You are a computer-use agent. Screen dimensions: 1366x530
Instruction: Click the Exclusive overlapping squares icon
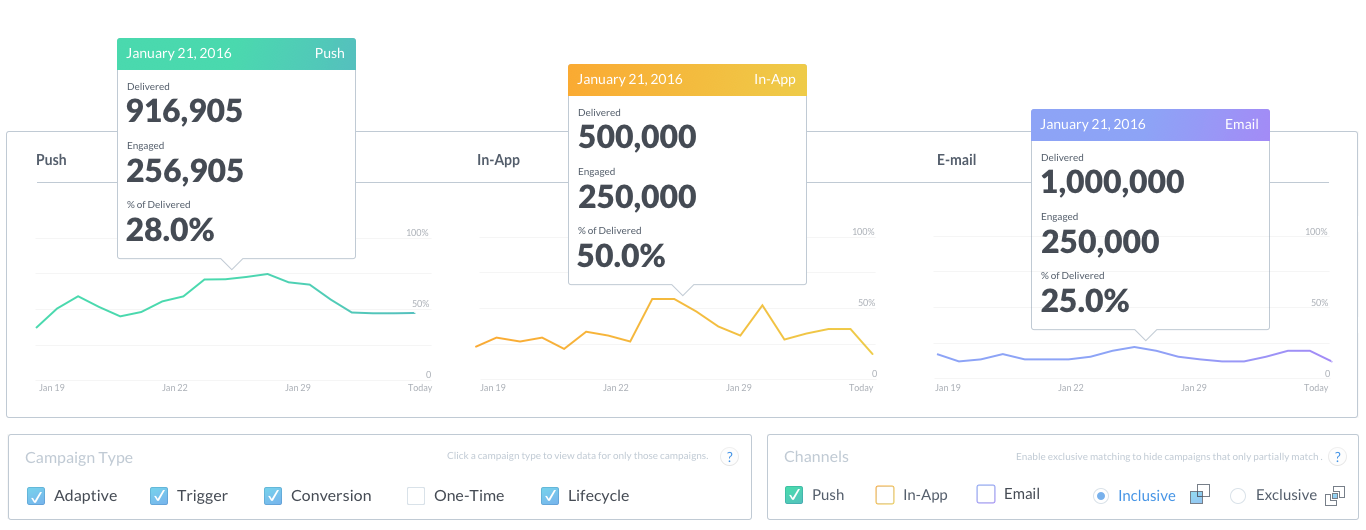click(1335, 495)
